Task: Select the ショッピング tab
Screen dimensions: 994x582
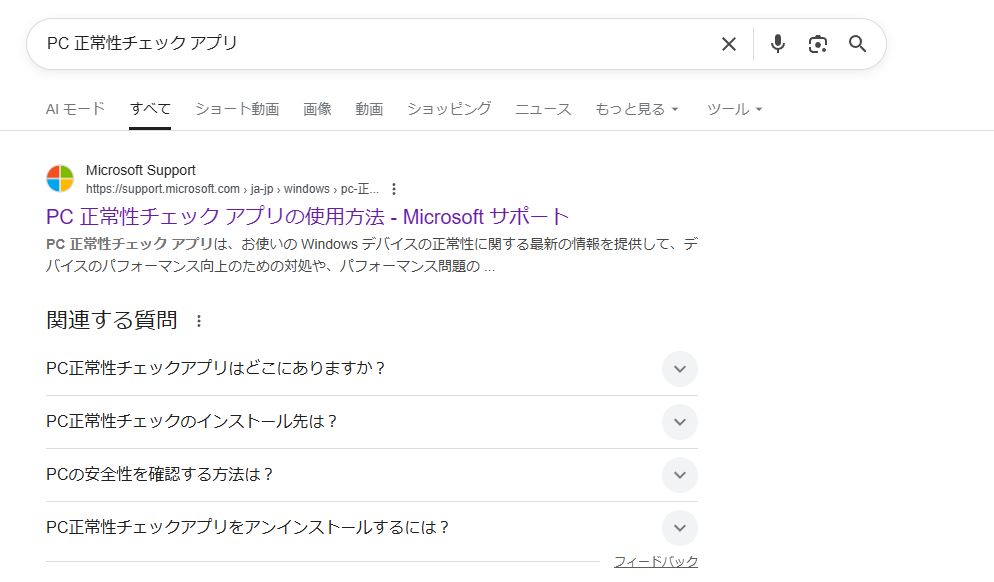Action: [x=449, y=109]
